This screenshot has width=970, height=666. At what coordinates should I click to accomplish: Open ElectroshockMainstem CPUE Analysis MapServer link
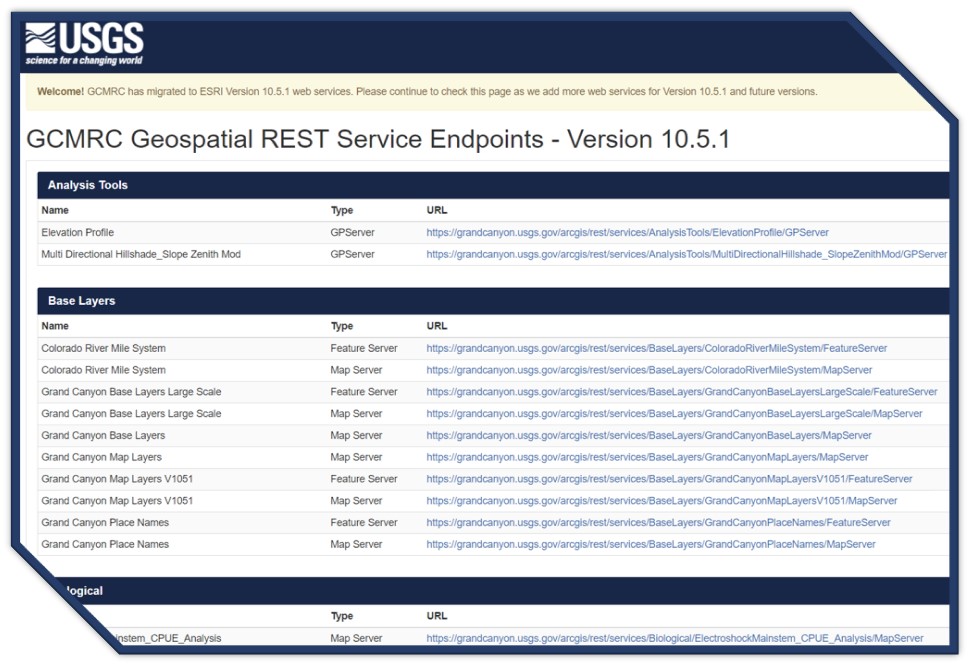[x=674, y=638]
